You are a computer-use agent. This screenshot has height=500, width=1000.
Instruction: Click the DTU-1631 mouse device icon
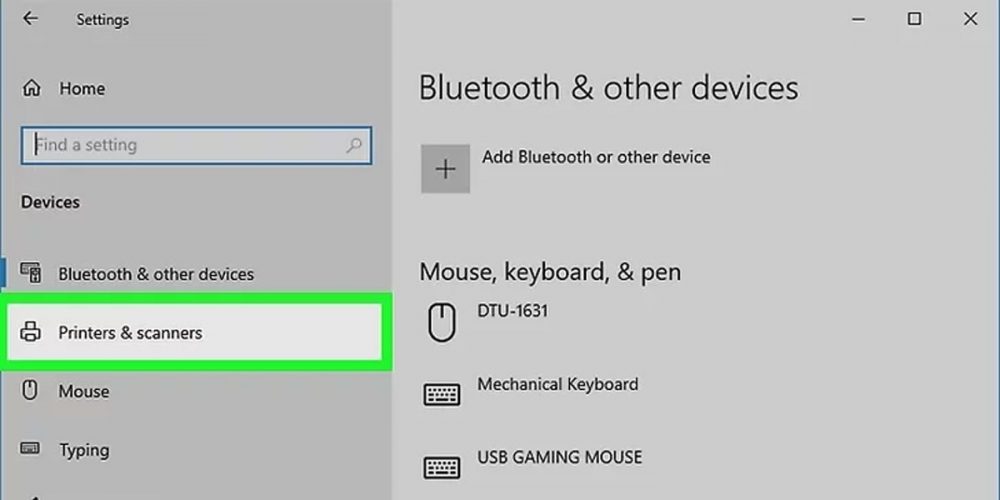point(441,322)
